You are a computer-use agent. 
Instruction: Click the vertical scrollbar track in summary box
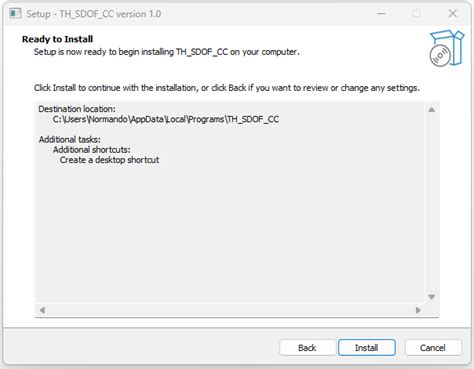pyautogui.click(x=431, y=203)
